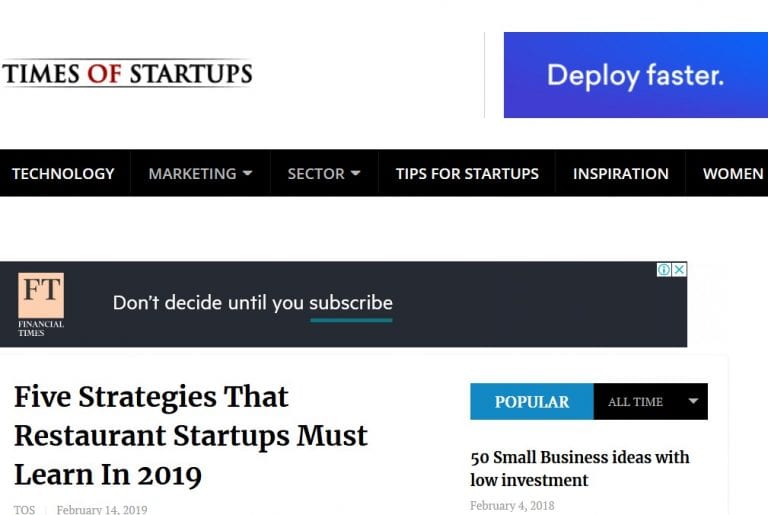
Task: Click the February 14, 2019 date
Action: coord(102,509)
